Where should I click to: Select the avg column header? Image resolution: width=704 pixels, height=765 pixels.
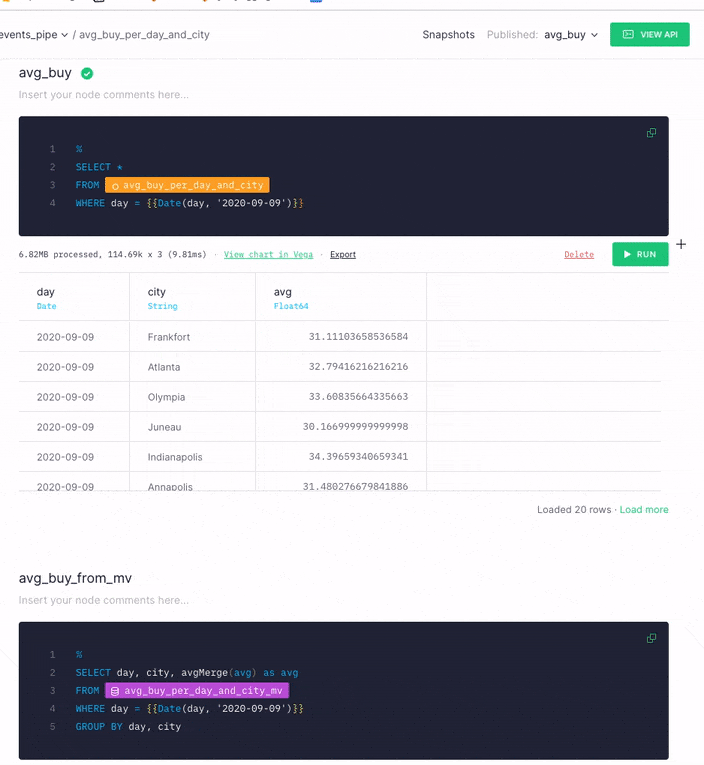tap(341, 297)
